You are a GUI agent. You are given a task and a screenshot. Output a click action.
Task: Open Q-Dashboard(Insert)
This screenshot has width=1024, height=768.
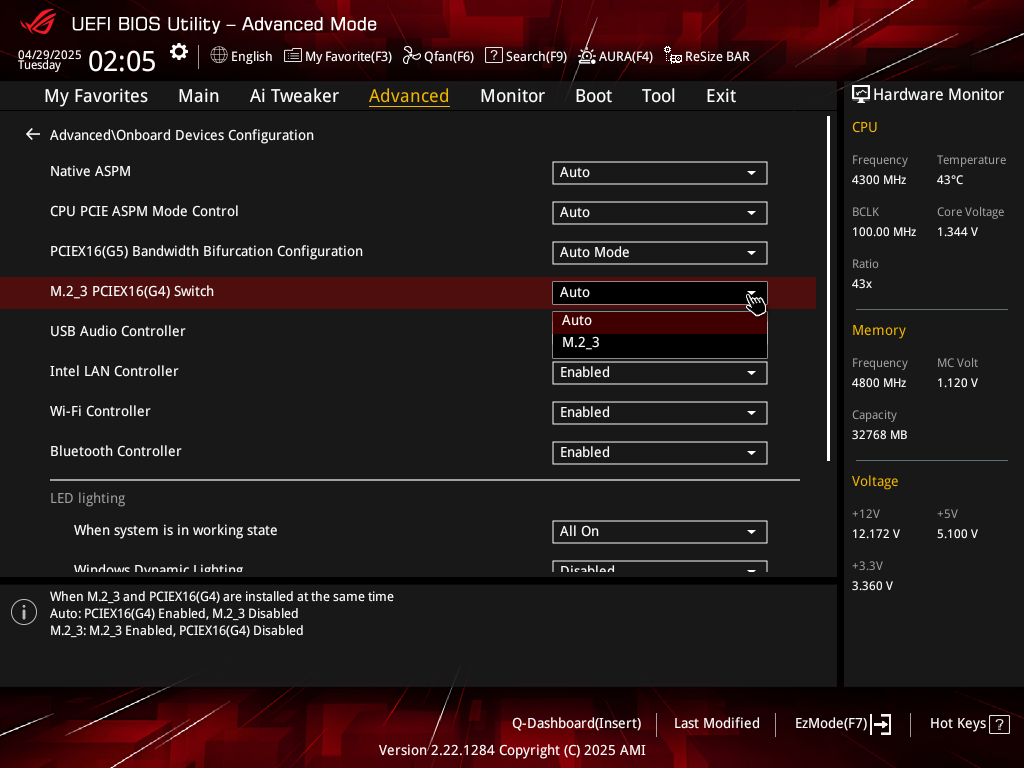tap(577, 724)
